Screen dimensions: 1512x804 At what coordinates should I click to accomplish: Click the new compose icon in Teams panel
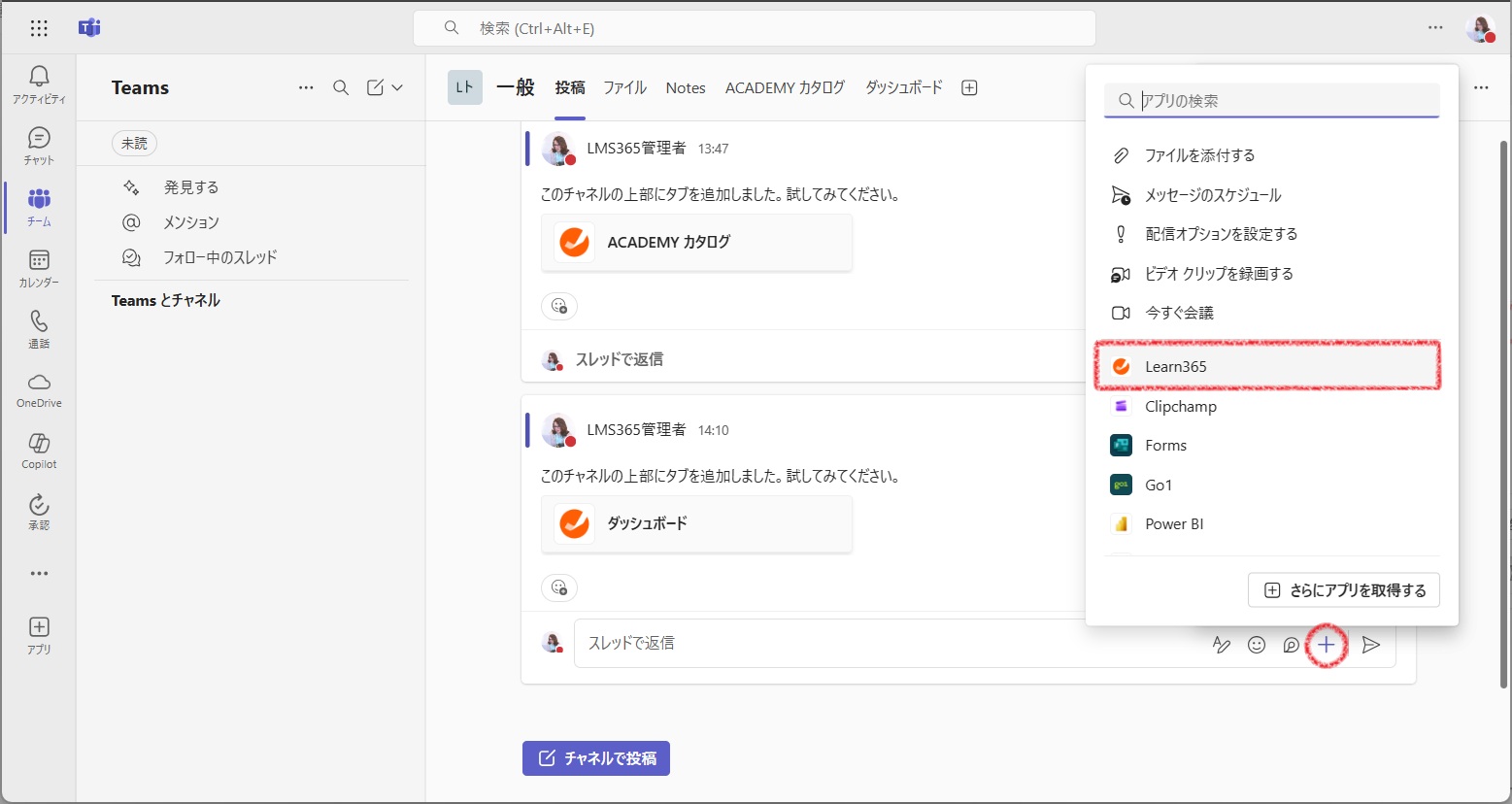[x=375, y=87]
